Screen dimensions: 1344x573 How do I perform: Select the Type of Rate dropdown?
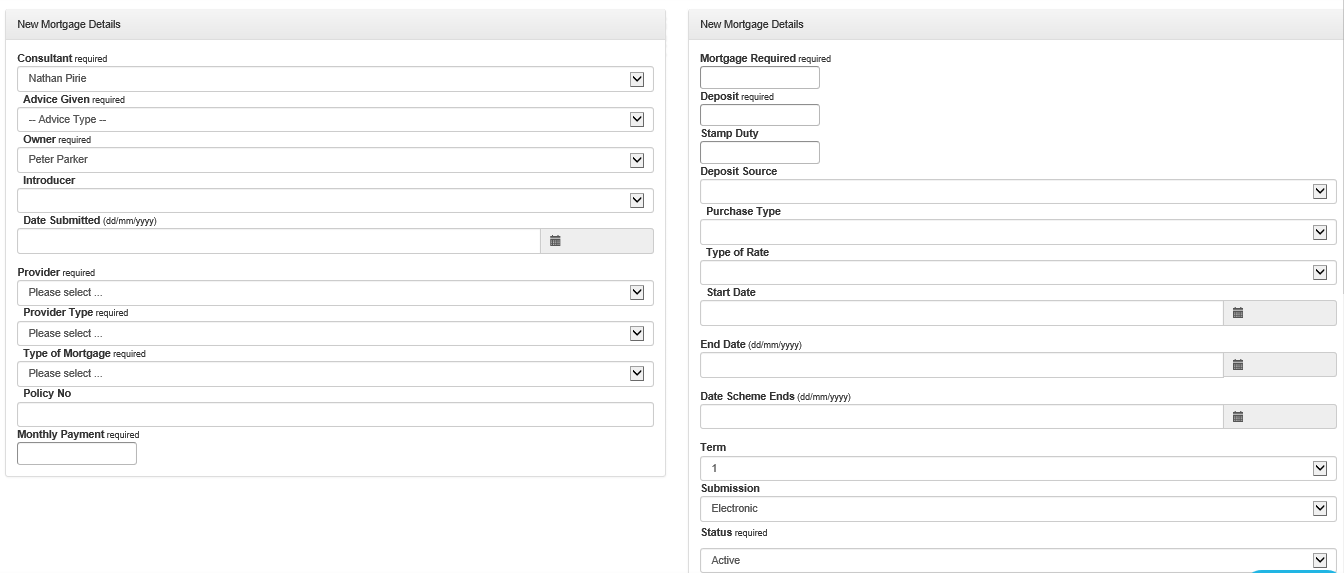[x=1018, y=273]
